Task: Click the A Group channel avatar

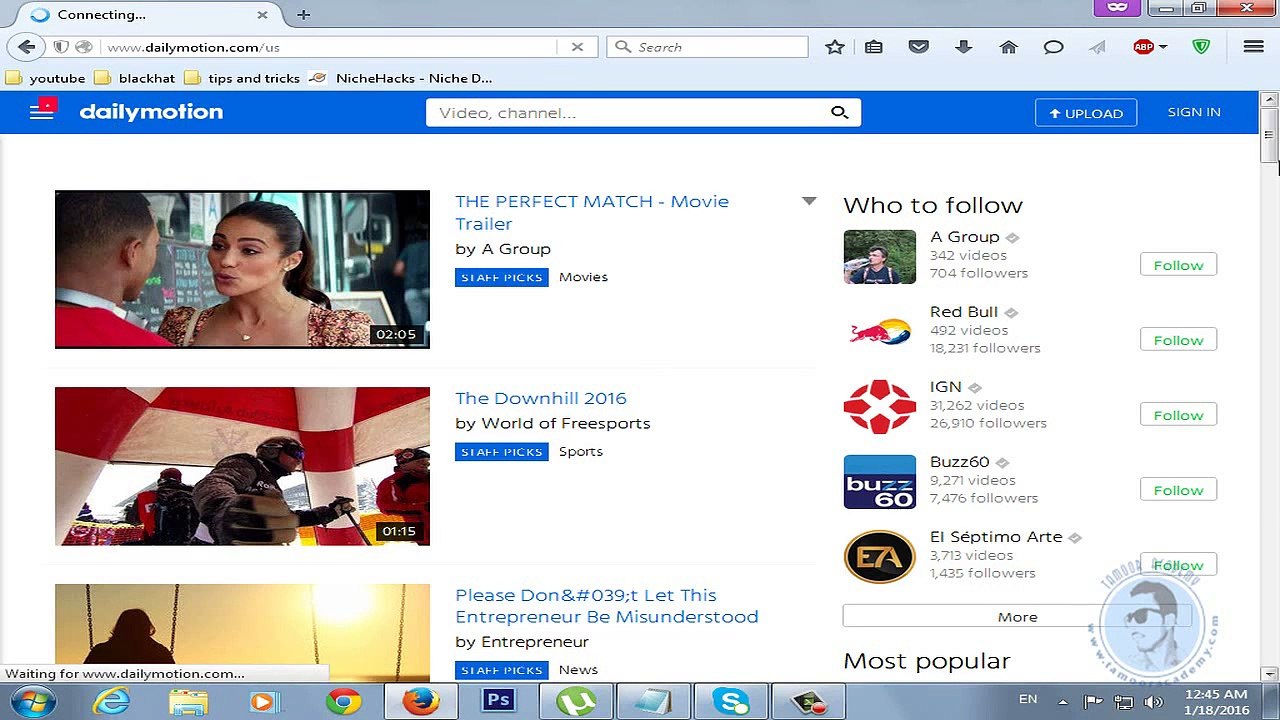Action: tap(879, 257)
